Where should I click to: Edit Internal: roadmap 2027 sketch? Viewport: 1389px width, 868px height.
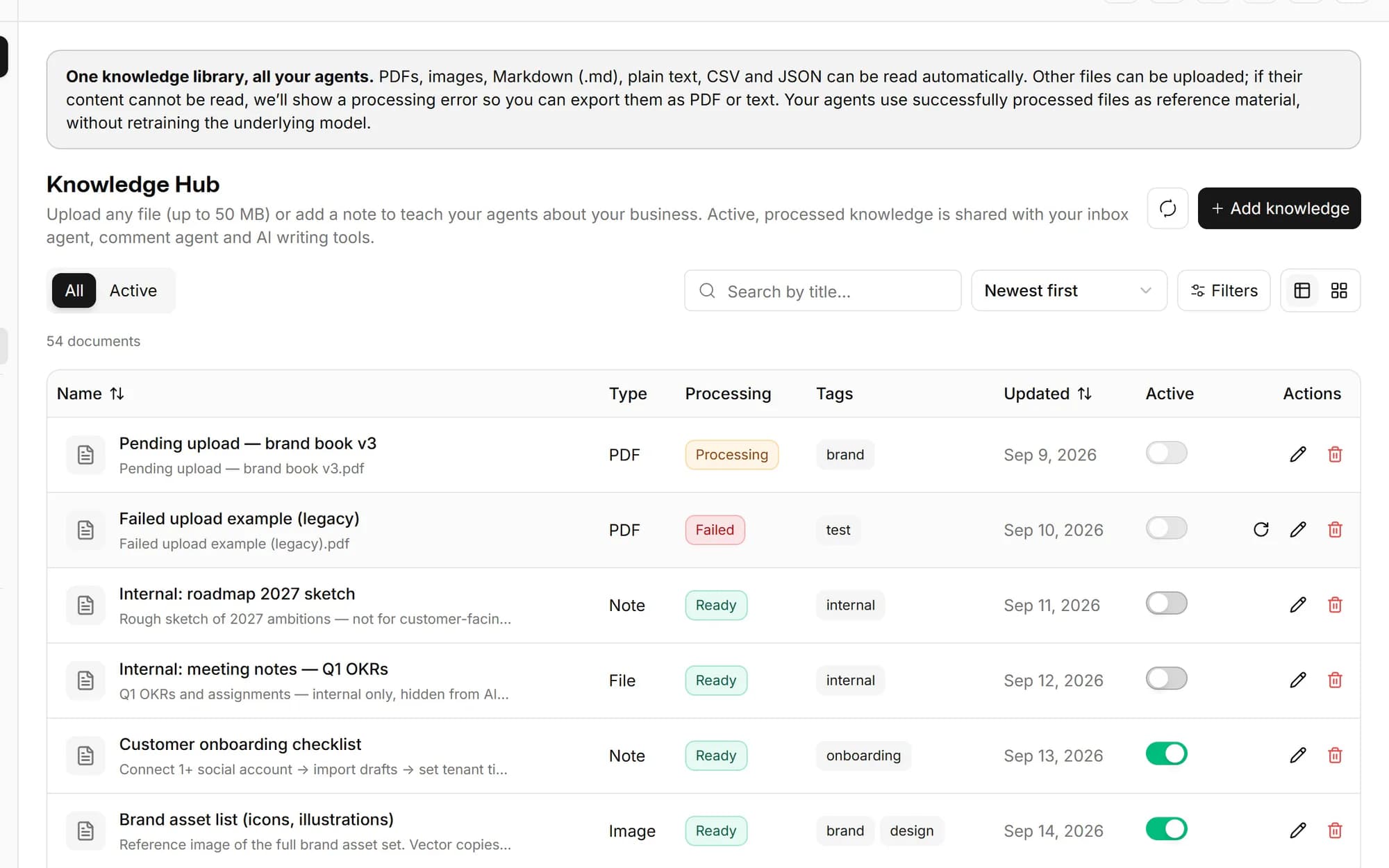1298,605
